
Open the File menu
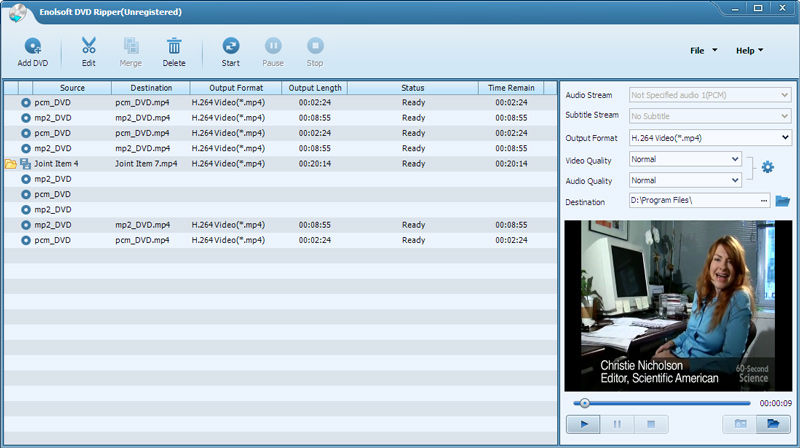703,51
